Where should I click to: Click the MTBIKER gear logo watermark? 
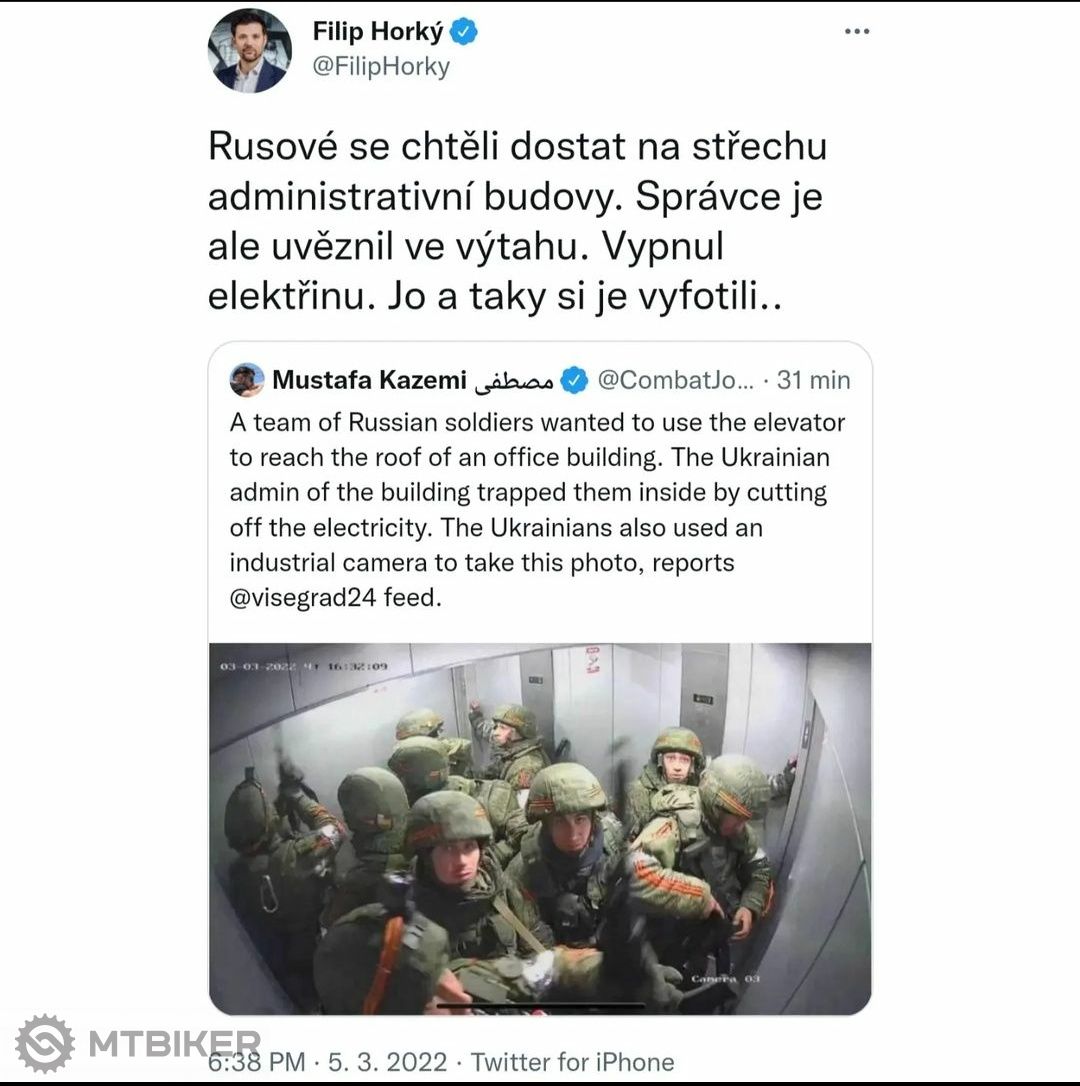click(x=45, y=1043)
